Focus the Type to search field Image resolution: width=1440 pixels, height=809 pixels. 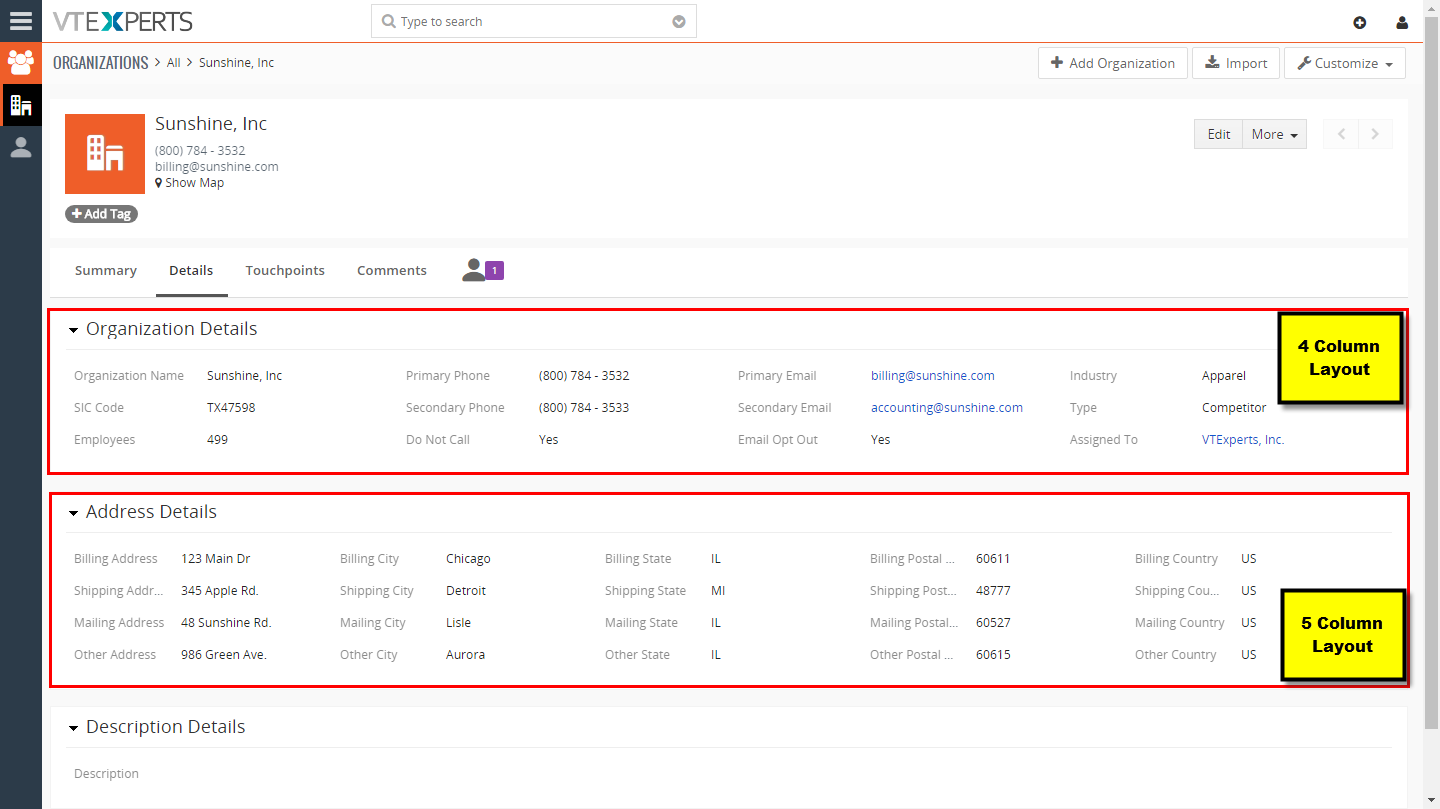[534, 21]
